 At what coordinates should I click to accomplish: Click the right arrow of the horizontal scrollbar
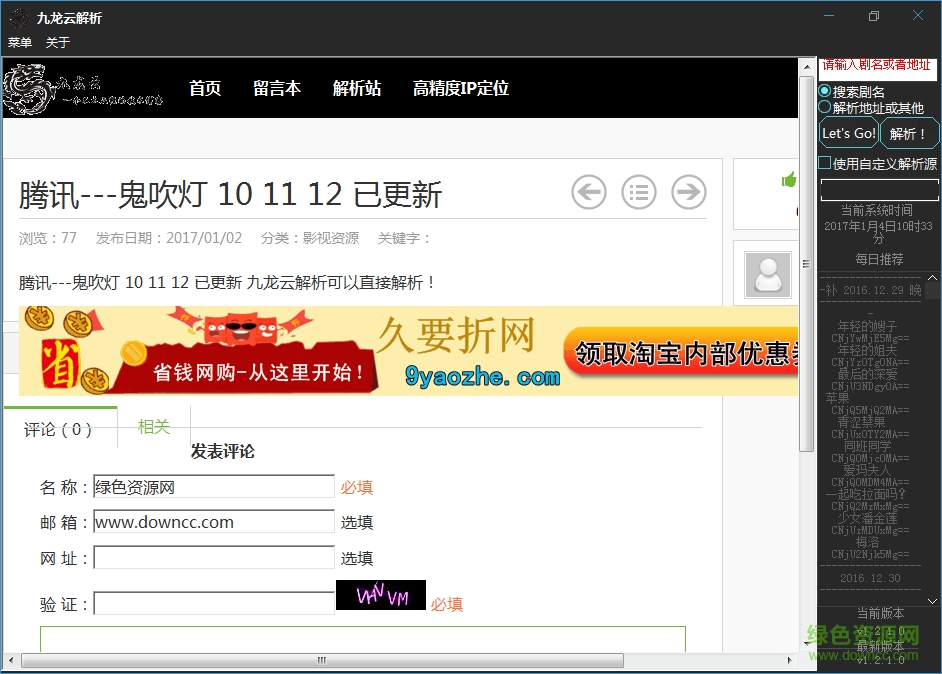790,660
